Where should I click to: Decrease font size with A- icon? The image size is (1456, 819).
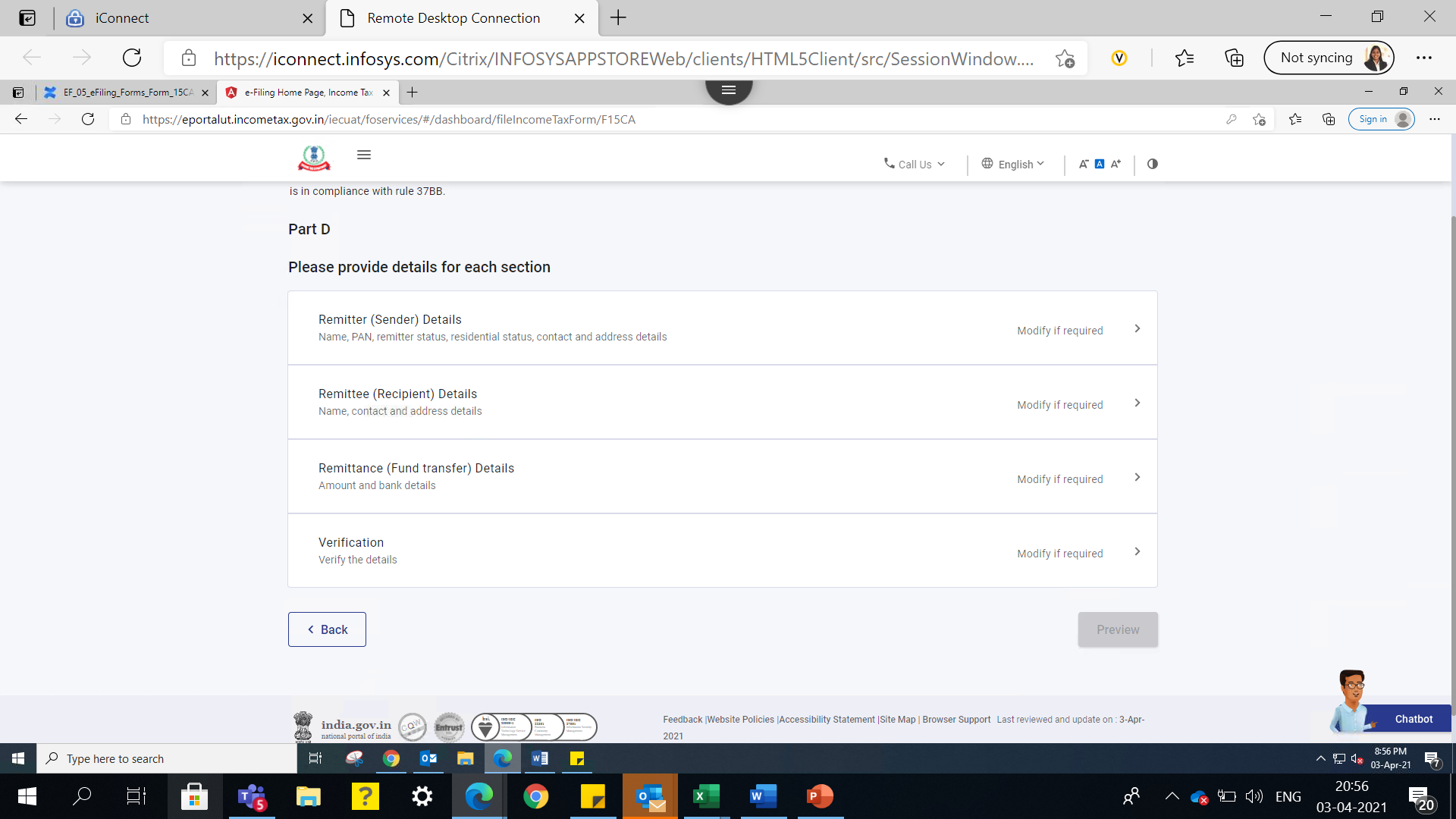tap(1084, 164)
